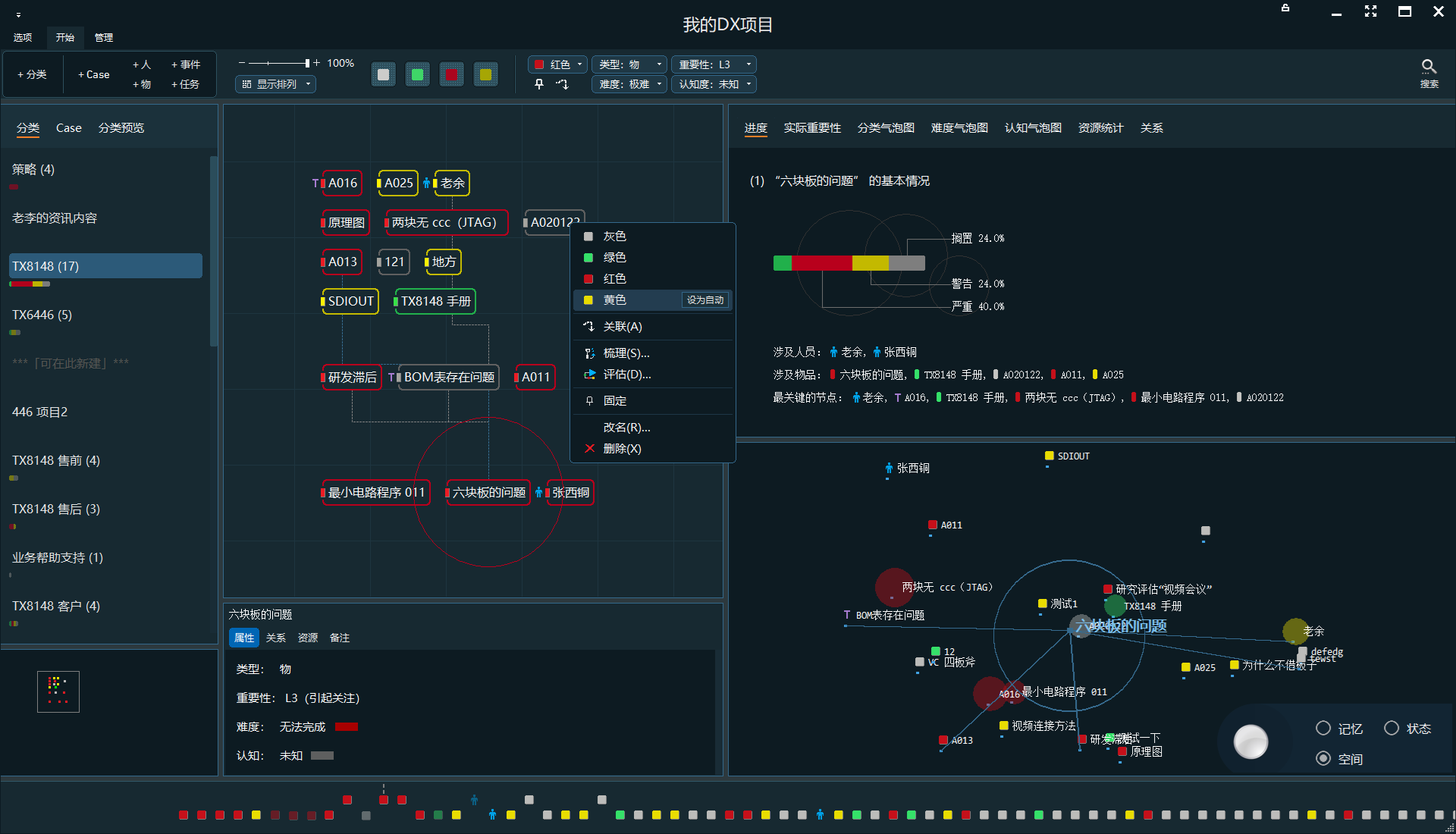
Task: Switch to the Case tab in left panel
Action: pyautogui.click(x=69, y=128)
